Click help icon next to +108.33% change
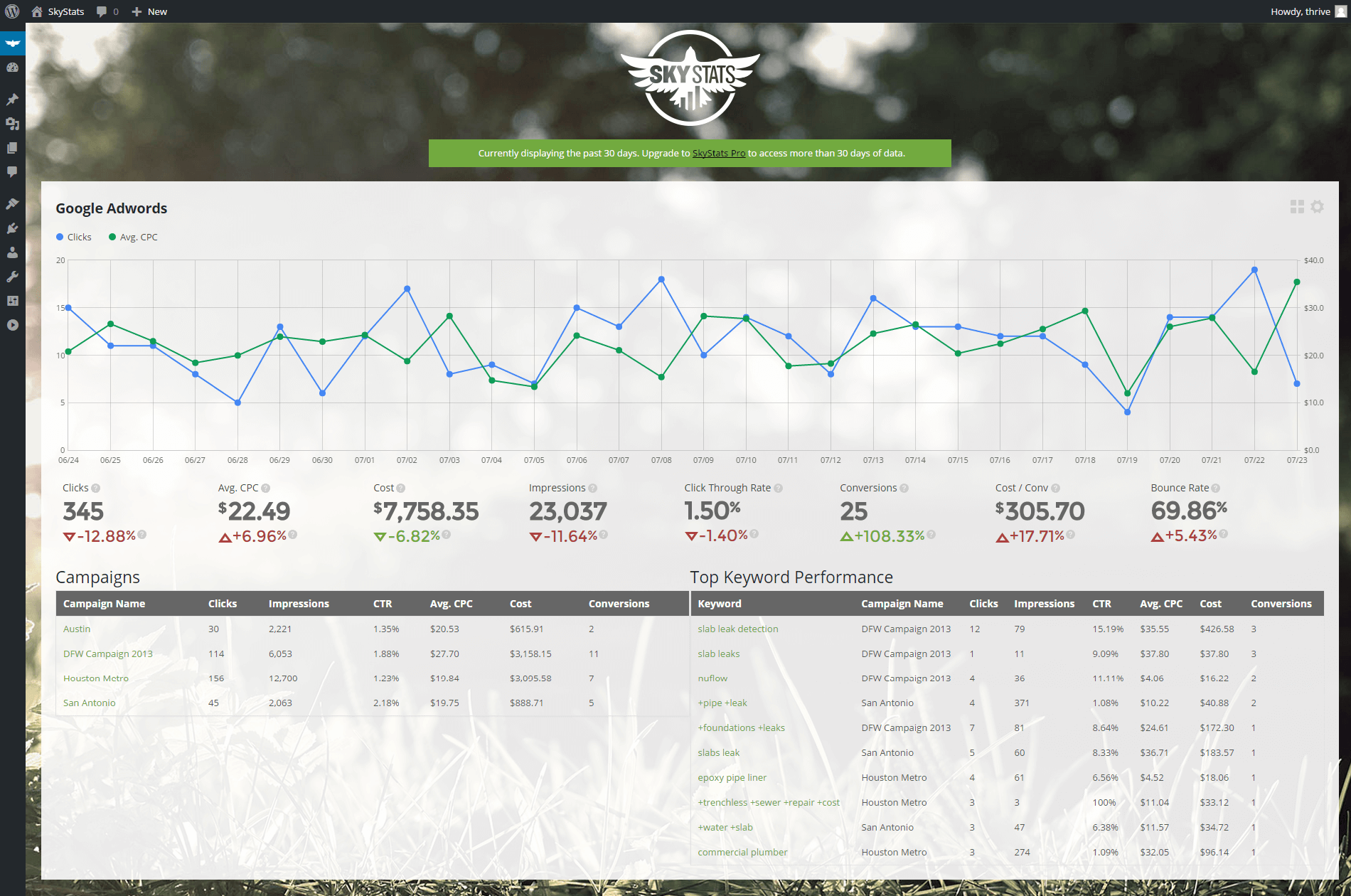The image size is (1351, 896). click(x=931, y=534)
